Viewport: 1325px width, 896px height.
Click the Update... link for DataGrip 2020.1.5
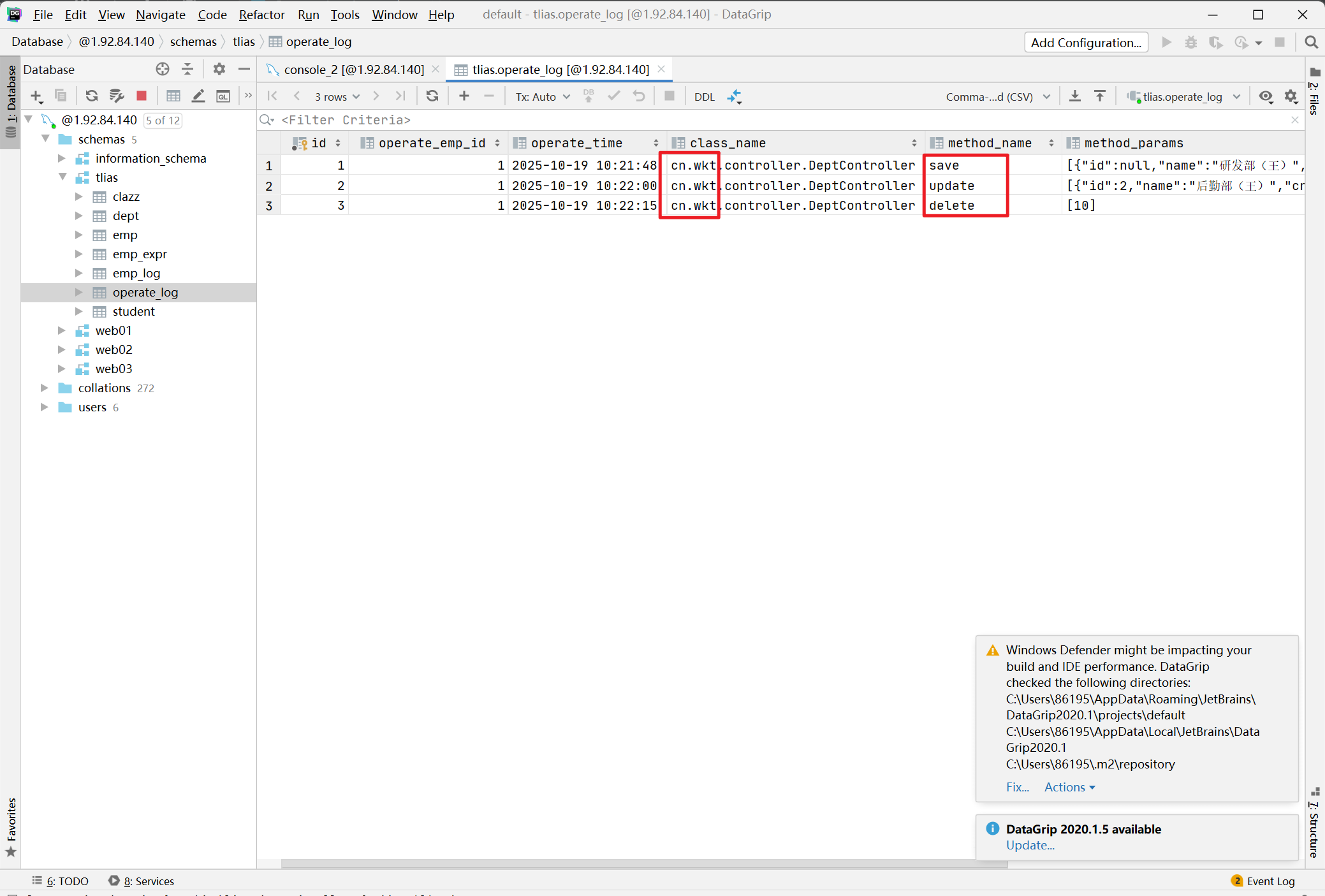[1030, 845]
